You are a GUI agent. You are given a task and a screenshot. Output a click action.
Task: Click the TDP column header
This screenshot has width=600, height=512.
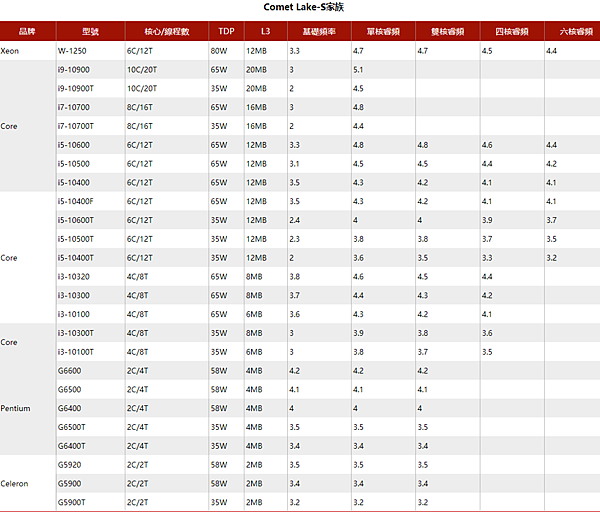click(226, 31)
